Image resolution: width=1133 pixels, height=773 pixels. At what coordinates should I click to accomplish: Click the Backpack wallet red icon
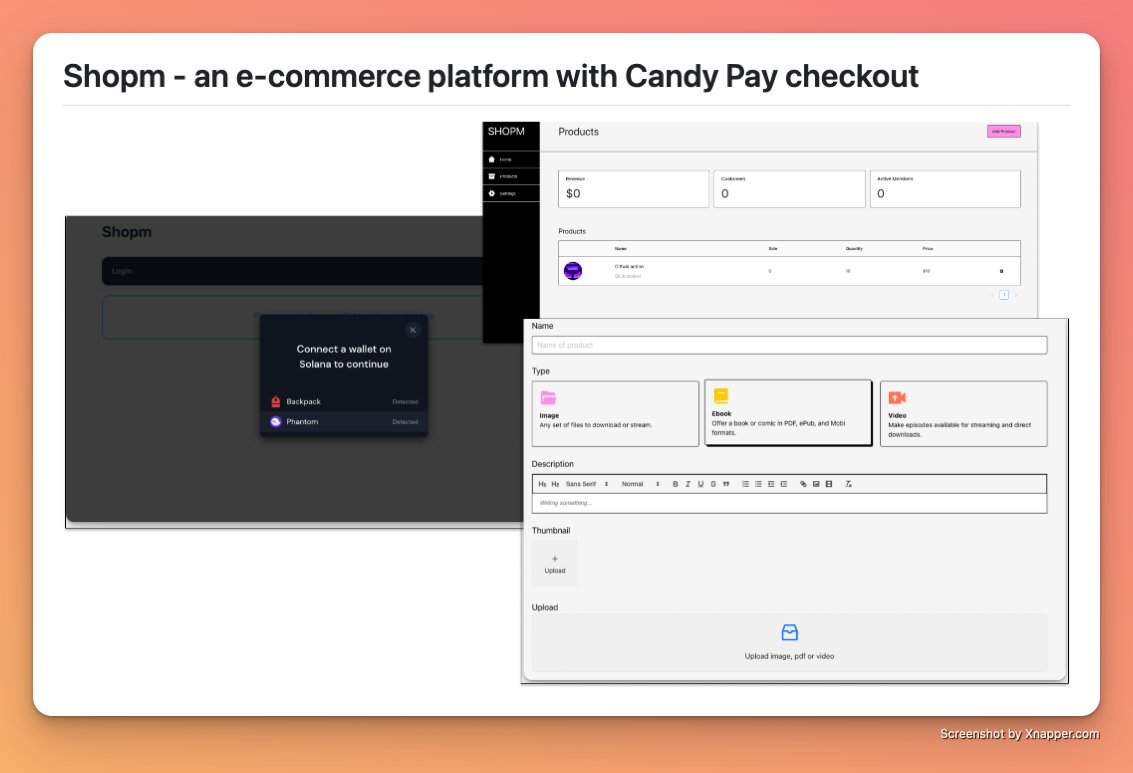tap(275, 402)
